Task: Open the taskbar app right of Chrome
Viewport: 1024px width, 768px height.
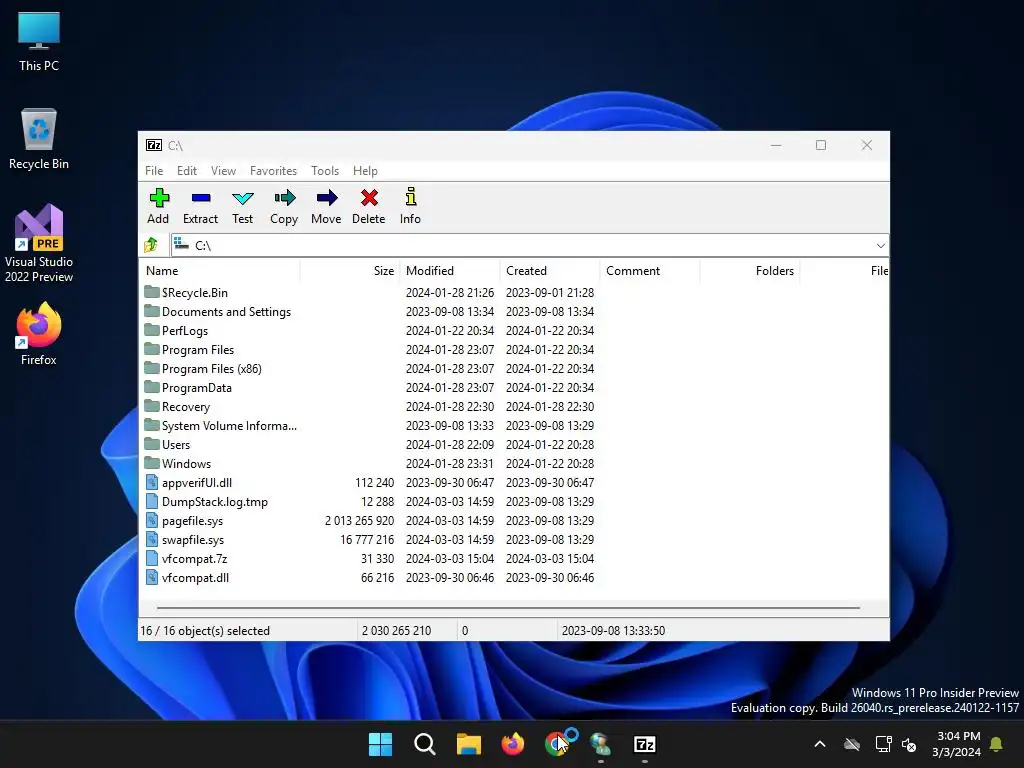Action: tap(600, 744)
